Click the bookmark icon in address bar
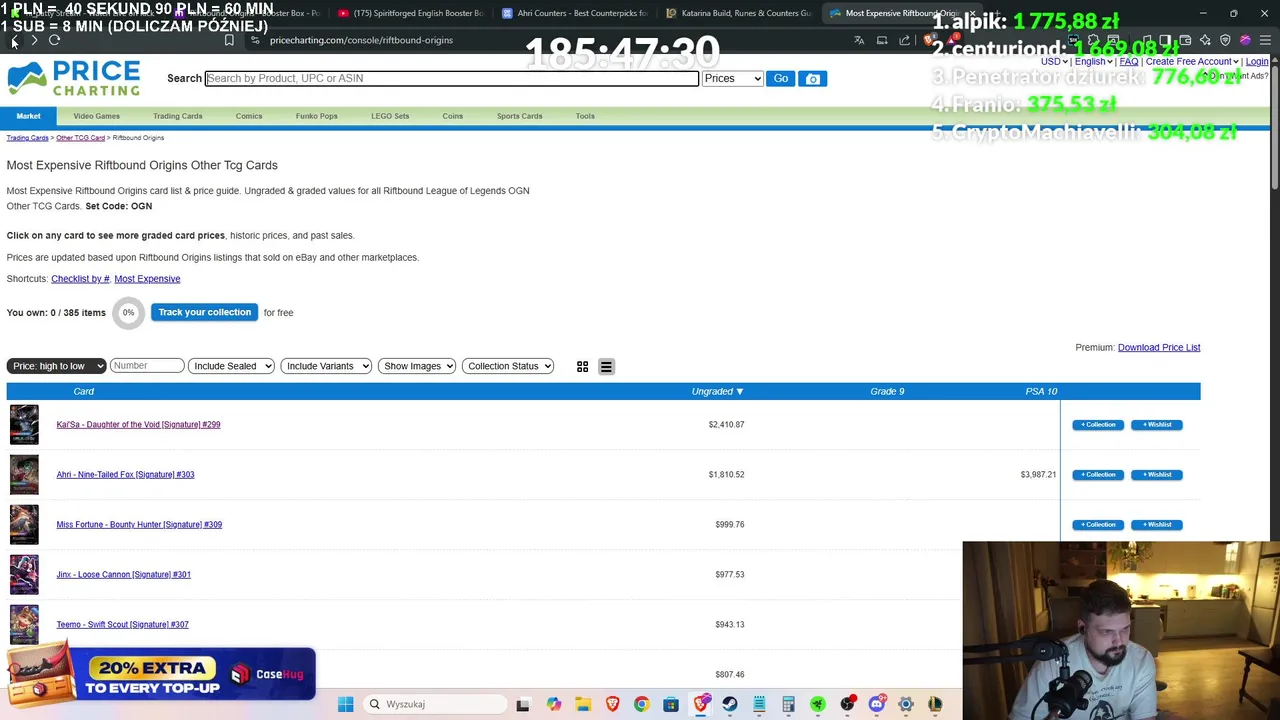The image size is (1280, 720). 229,40
